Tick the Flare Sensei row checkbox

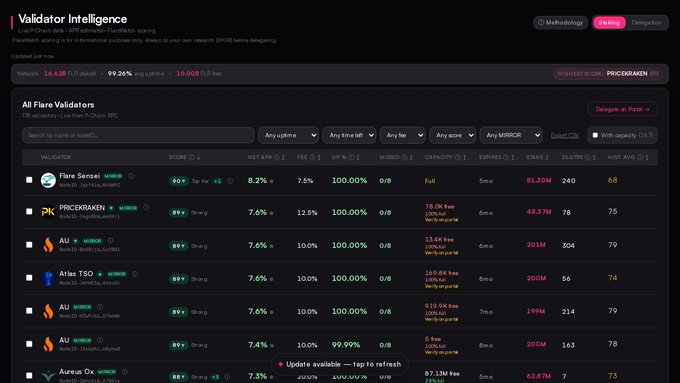point(29,180)
